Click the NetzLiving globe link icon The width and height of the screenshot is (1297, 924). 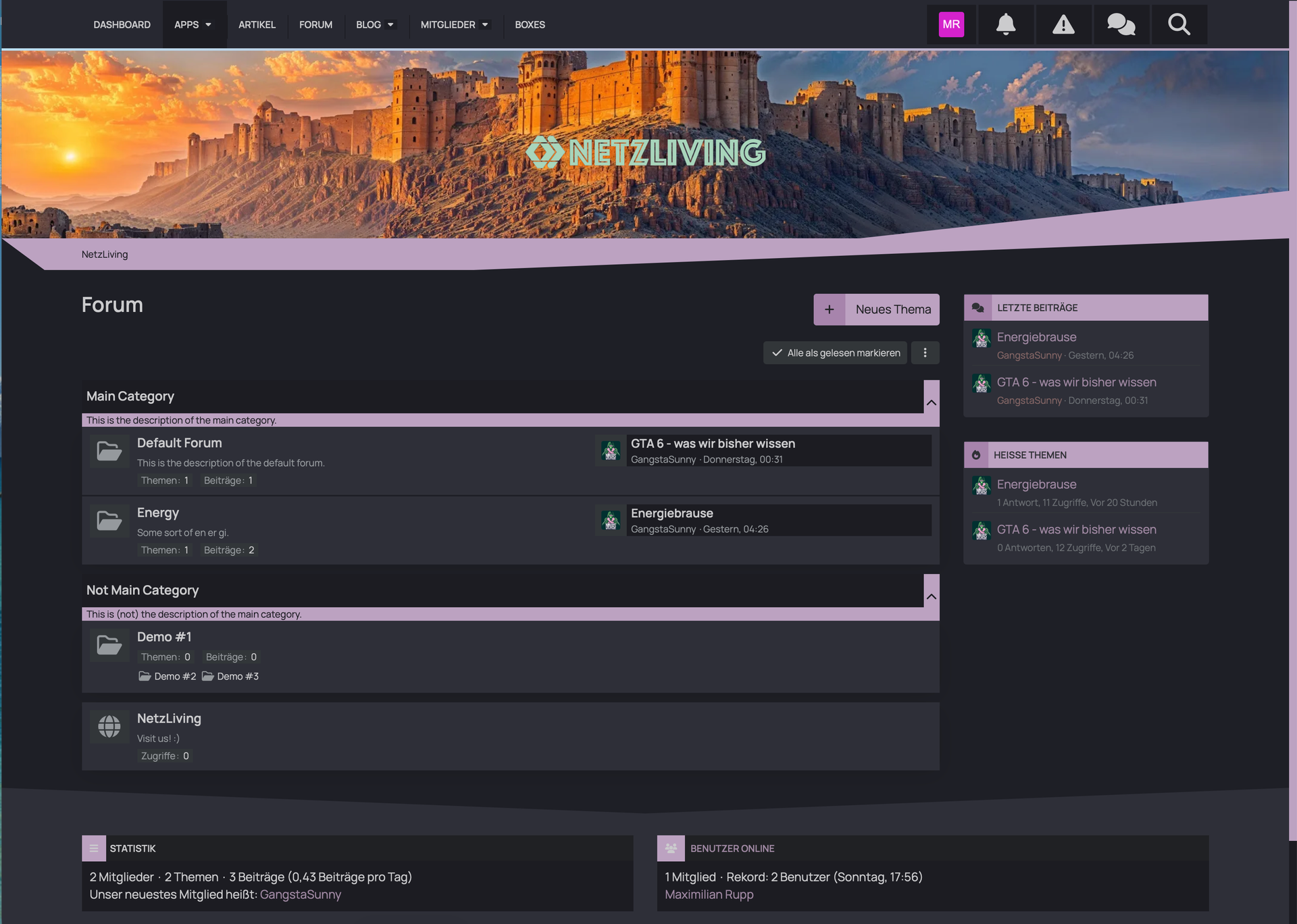tap(109, 726)
